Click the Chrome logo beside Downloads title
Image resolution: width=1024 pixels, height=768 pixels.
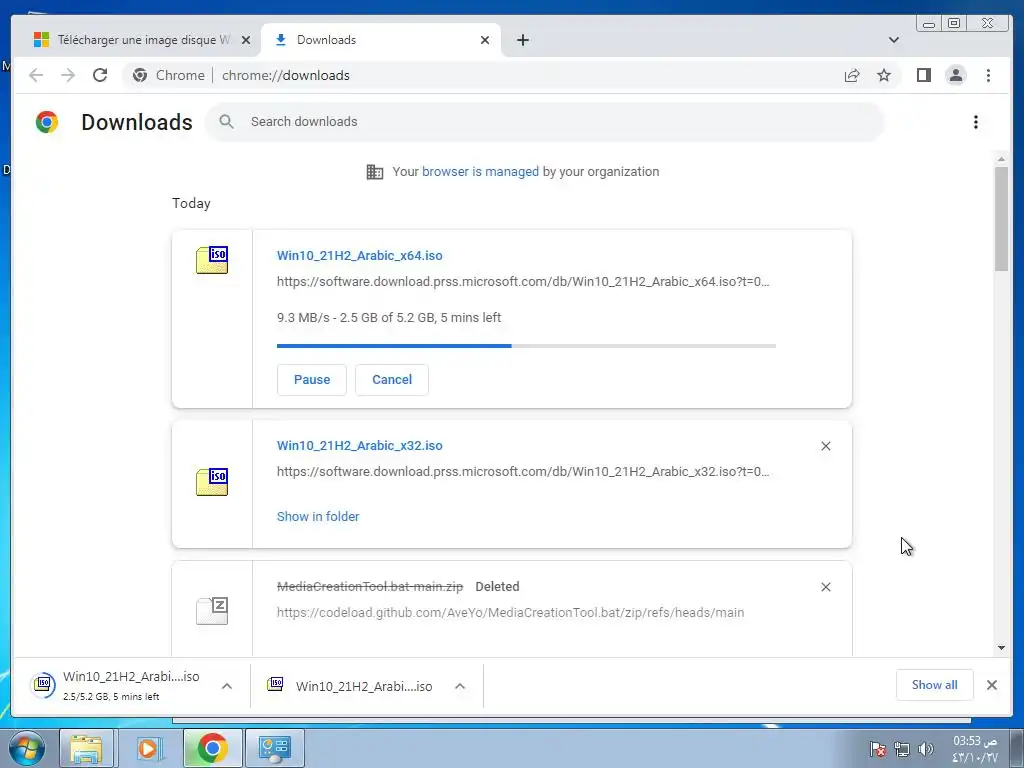click(x=47, y=122)
